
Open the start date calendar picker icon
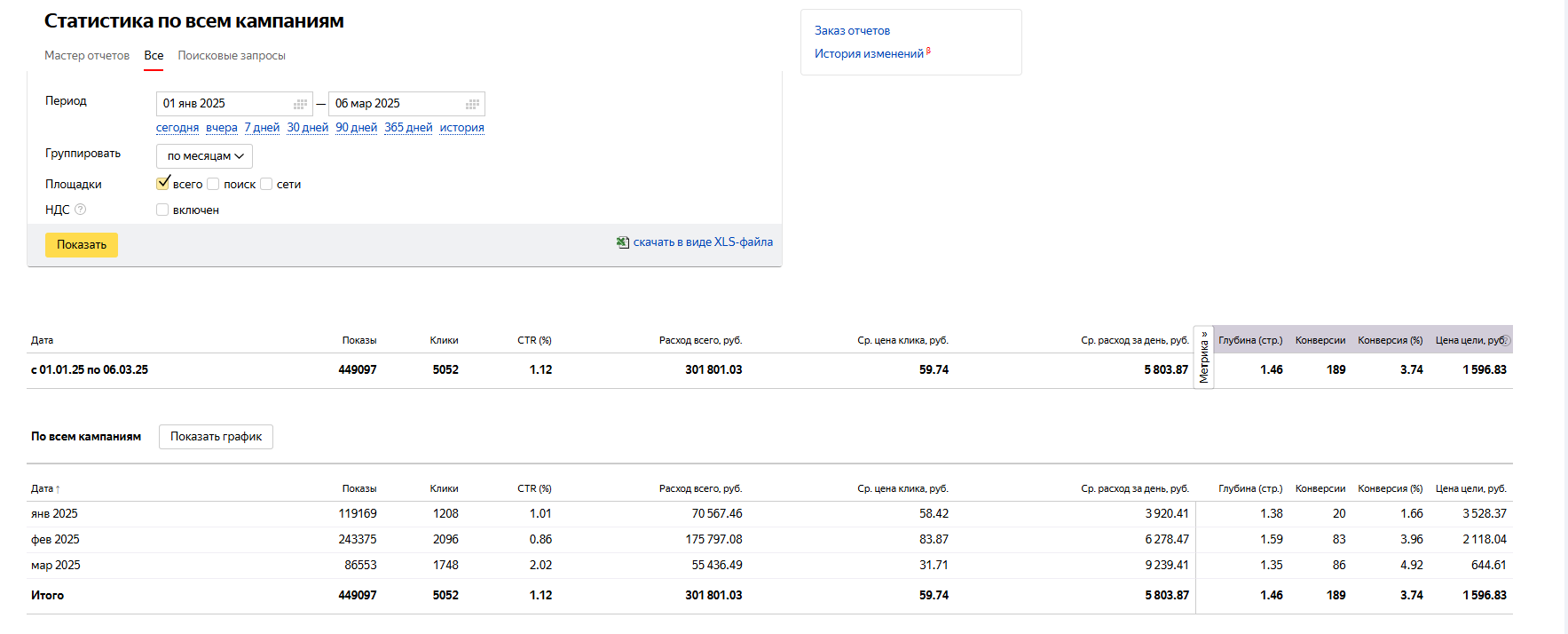(x=300, y=104)
